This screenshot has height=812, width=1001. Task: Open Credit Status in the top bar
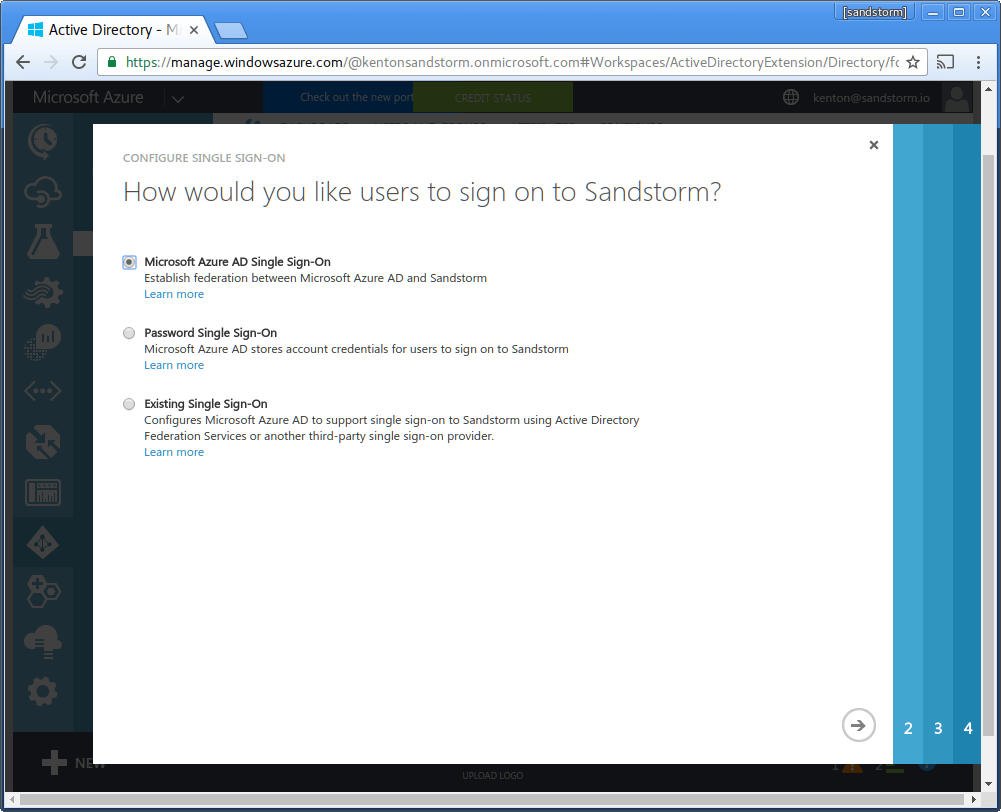[493, 98]
